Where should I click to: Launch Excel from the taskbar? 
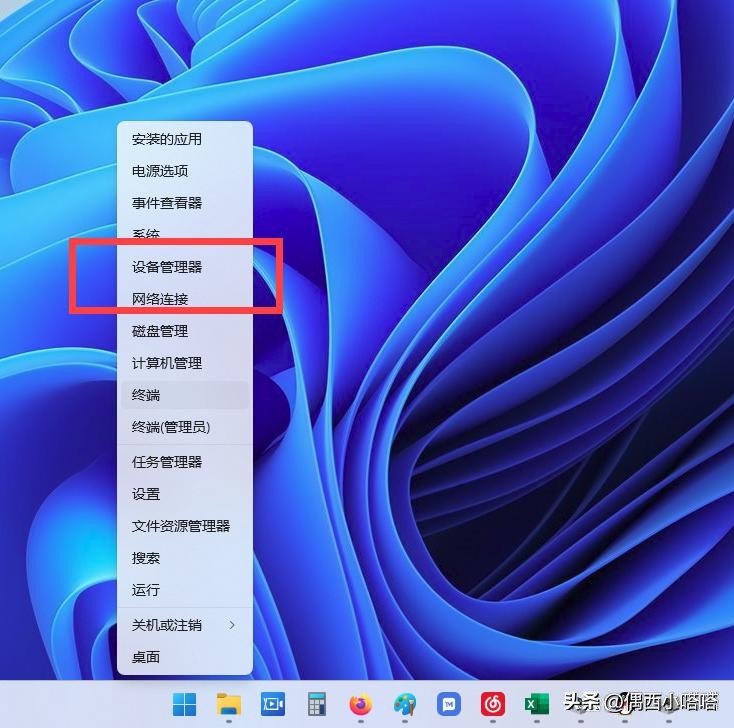click(537, 704)
